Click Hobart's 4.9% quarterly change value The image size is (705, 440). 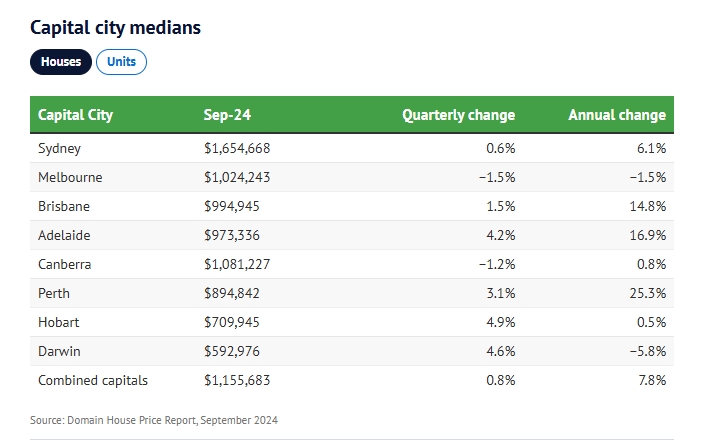click(x=499, y=322)
